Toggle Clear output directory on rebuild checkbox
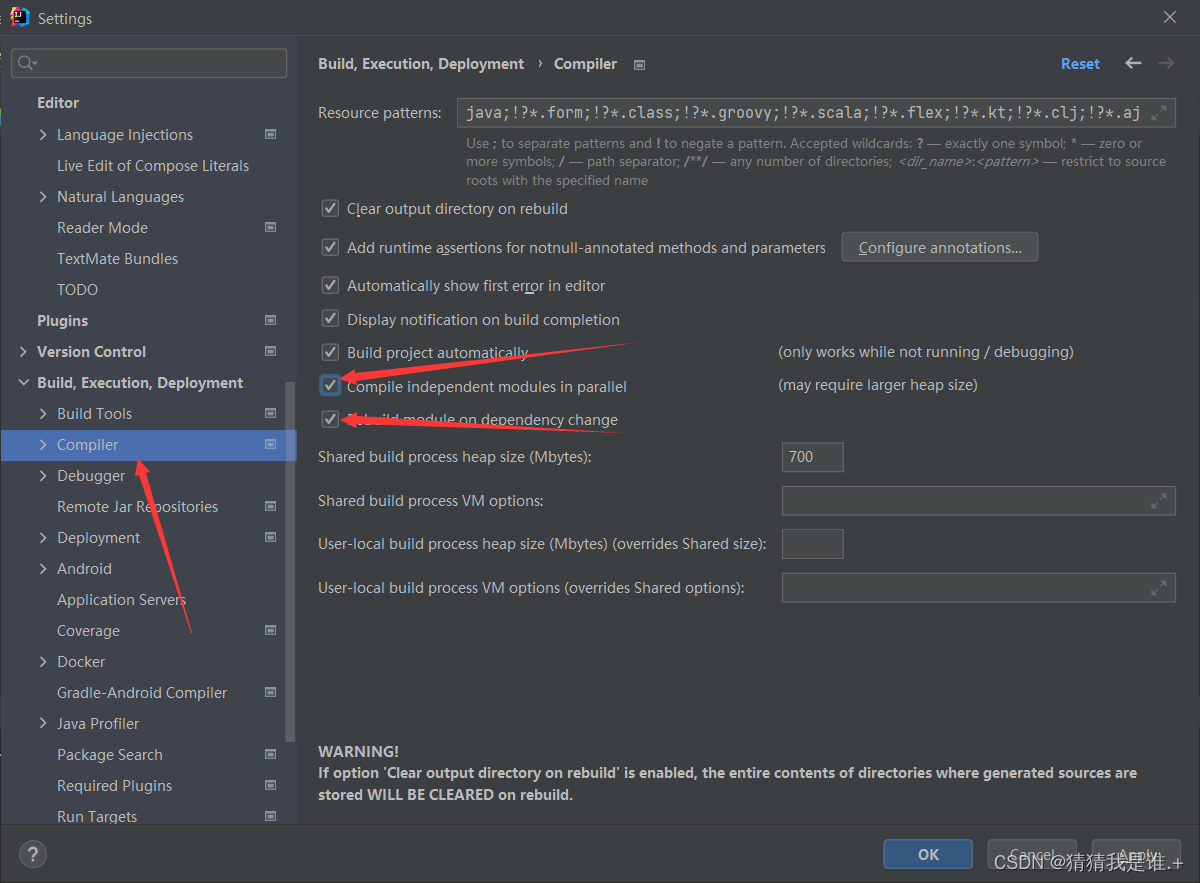Screen dimensions: 1200x883 point(330,209)
